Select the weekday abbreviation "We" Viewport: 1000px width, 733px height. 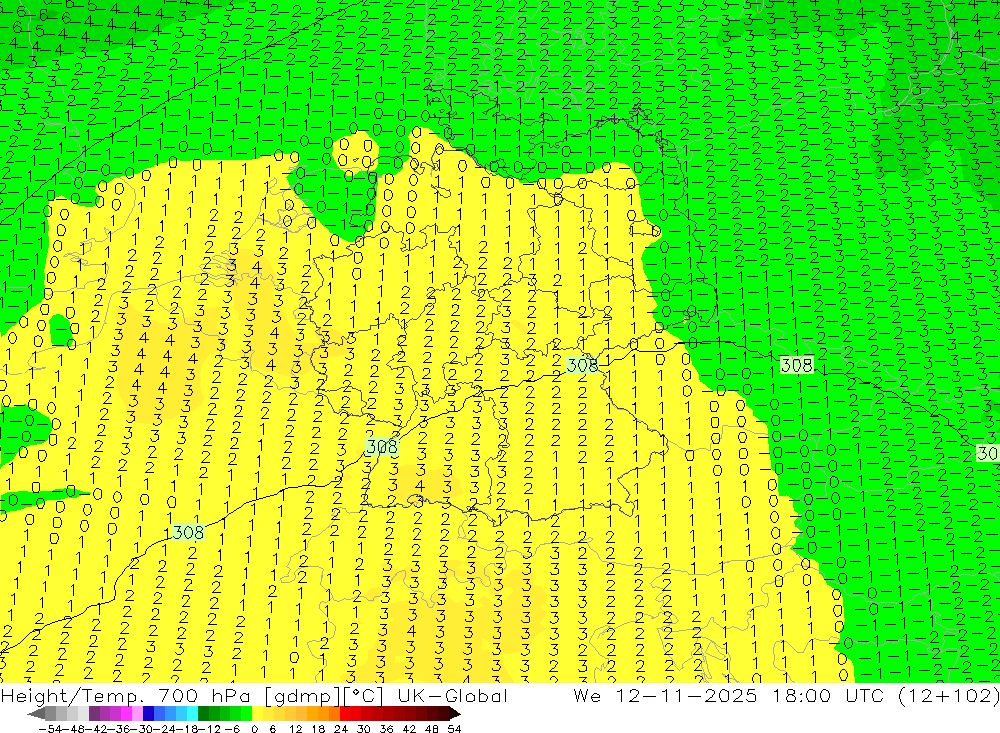pos(587,695)
